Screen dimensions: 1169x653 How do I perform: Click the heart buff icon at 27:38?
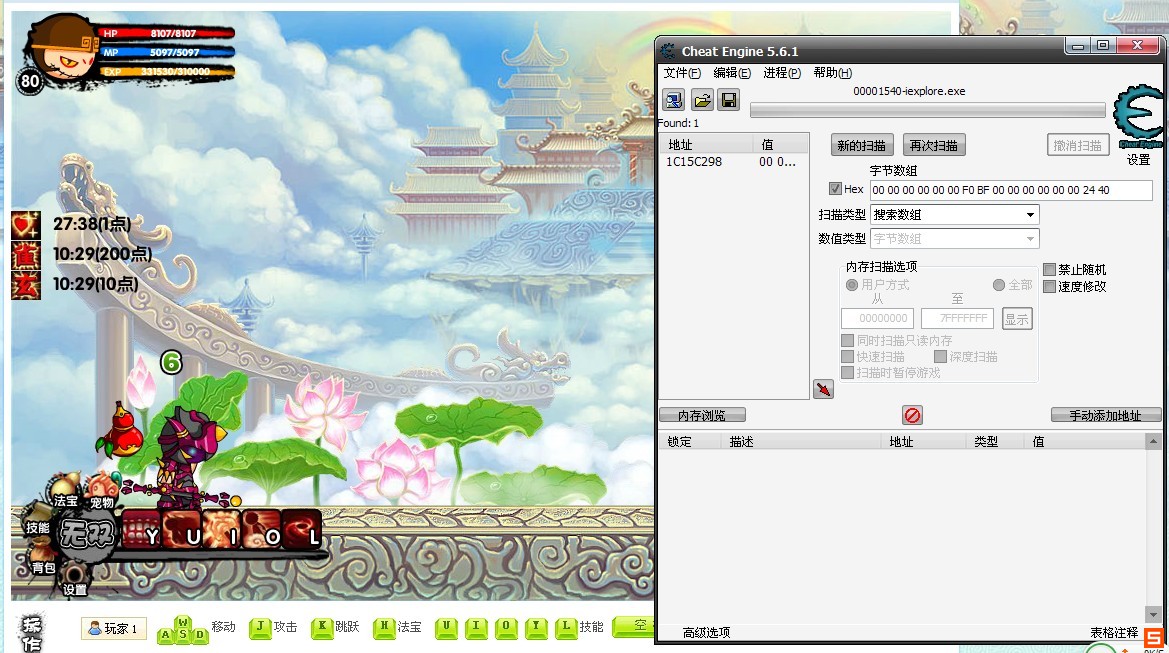(x=25, y=224)
